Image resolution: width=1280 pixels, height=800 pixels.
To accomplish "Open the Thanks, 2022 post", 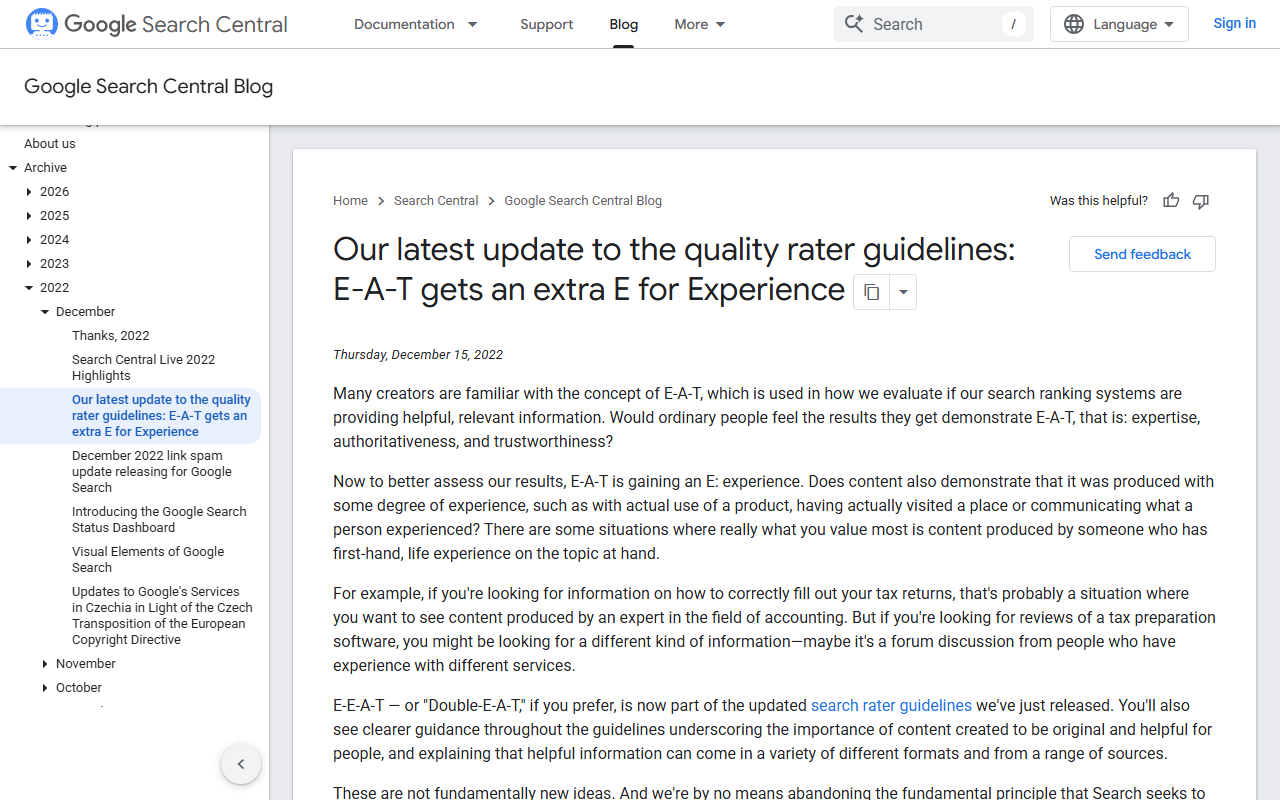I will click(111, 336).
